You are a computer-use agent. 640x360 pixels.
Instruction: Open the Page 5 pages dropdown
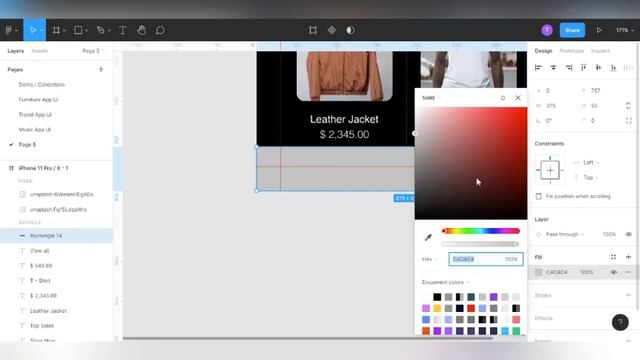93,51
